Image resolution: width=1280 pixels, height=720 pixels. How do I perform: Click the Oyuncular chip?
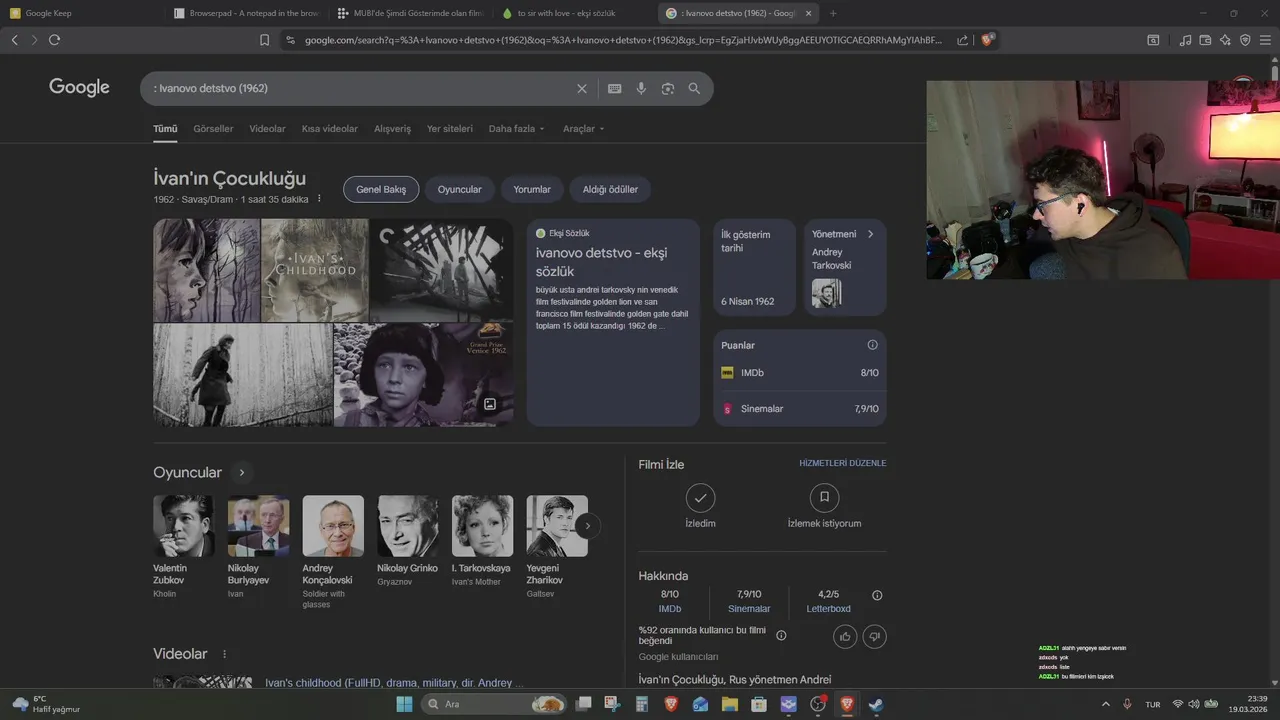click(459, 189)
